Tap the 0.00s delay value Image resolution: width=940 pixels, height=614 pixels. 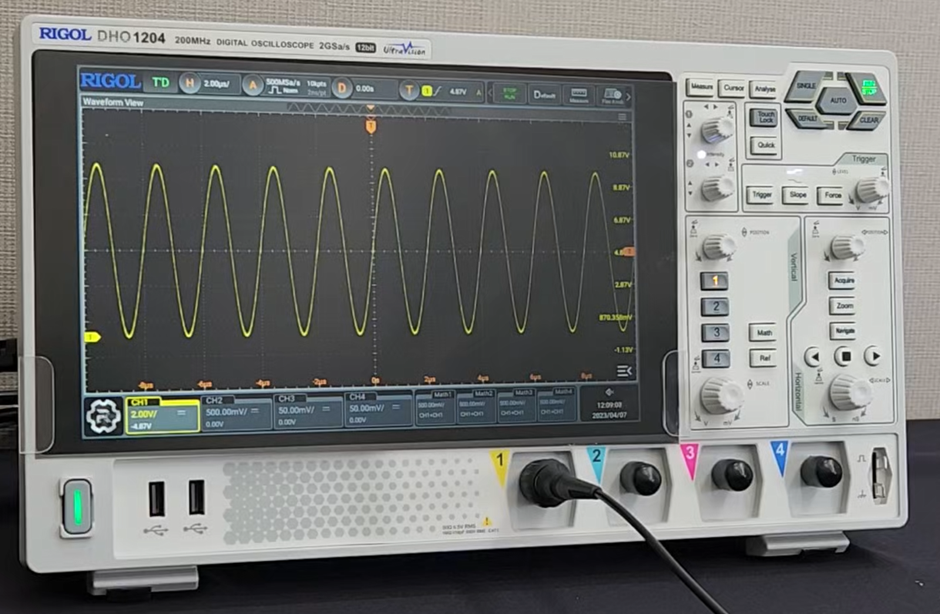365,88
